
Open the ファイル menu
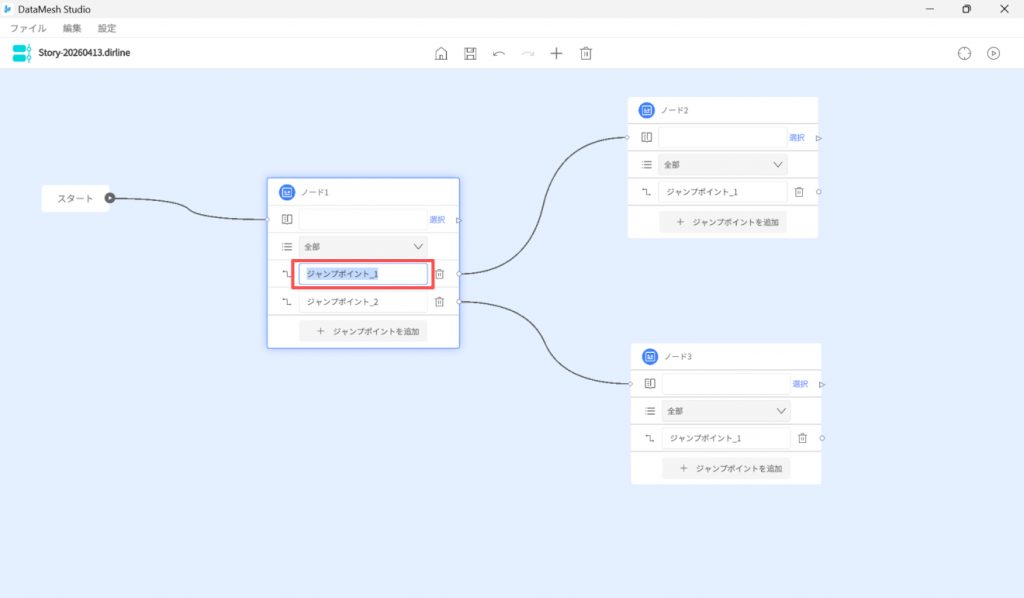28,29
